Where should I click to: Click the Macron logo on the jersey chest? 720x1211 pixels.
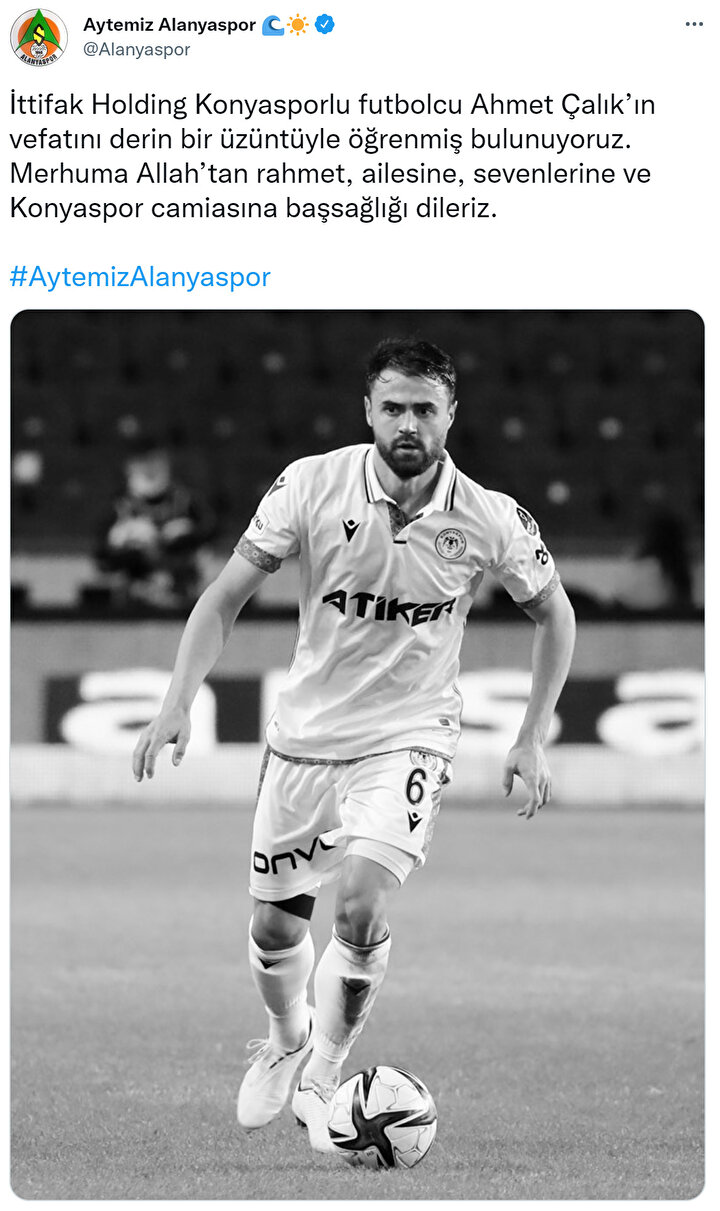(x=351, y=530)
